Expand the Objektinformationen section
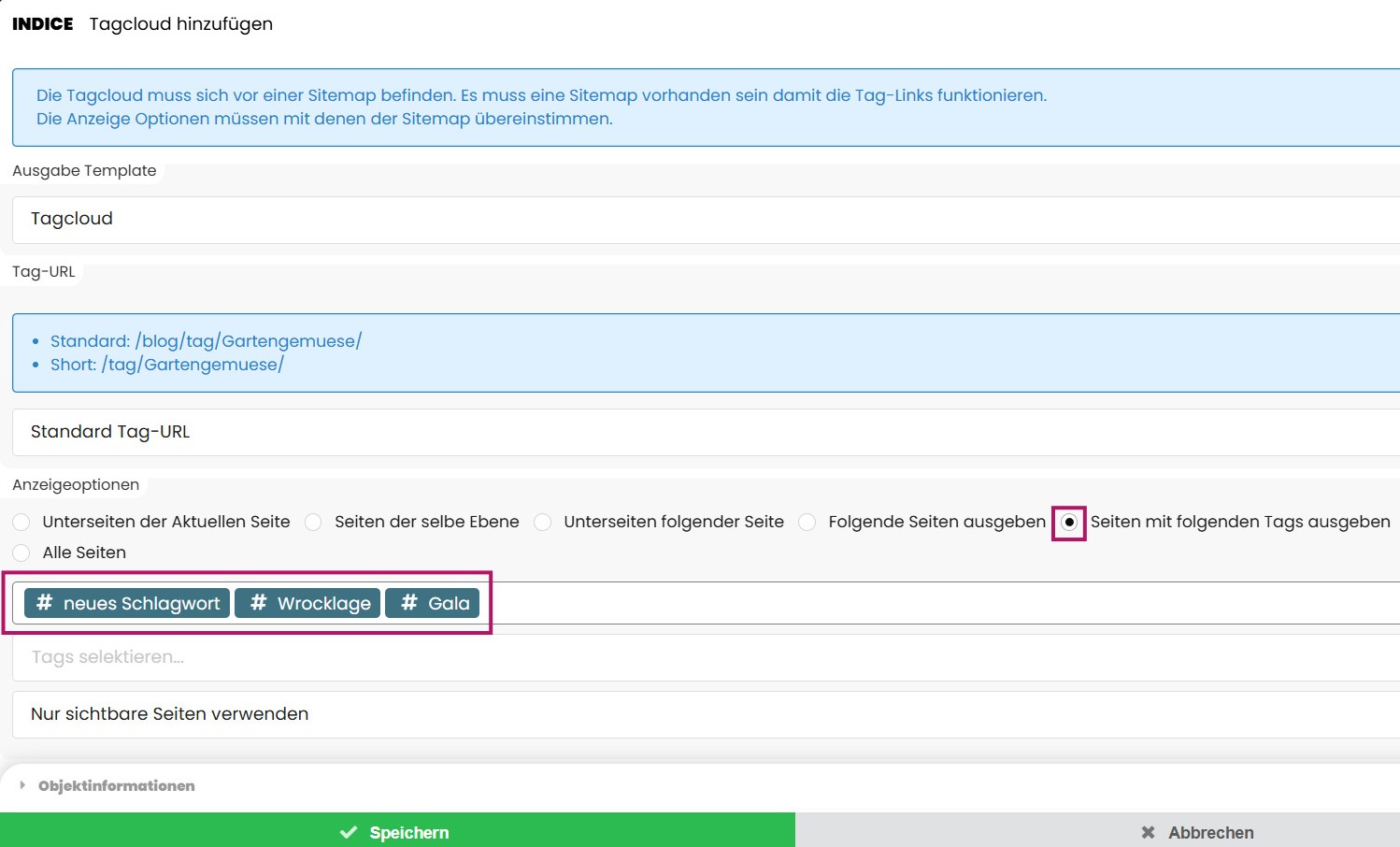 pyautogui.click(x=116, y=785)
